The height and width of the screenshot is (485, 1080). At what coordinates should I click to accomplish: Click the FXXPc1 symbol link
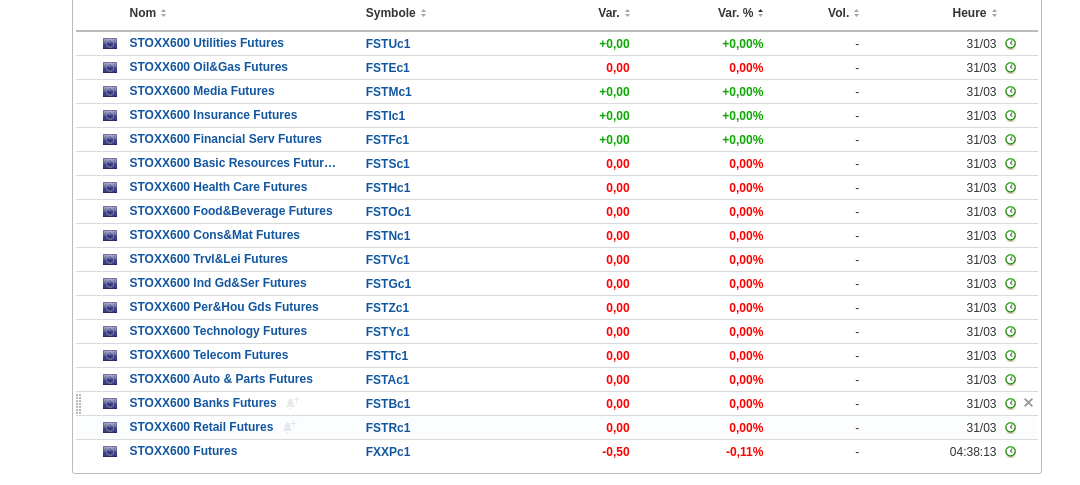[x=388, y=452]
